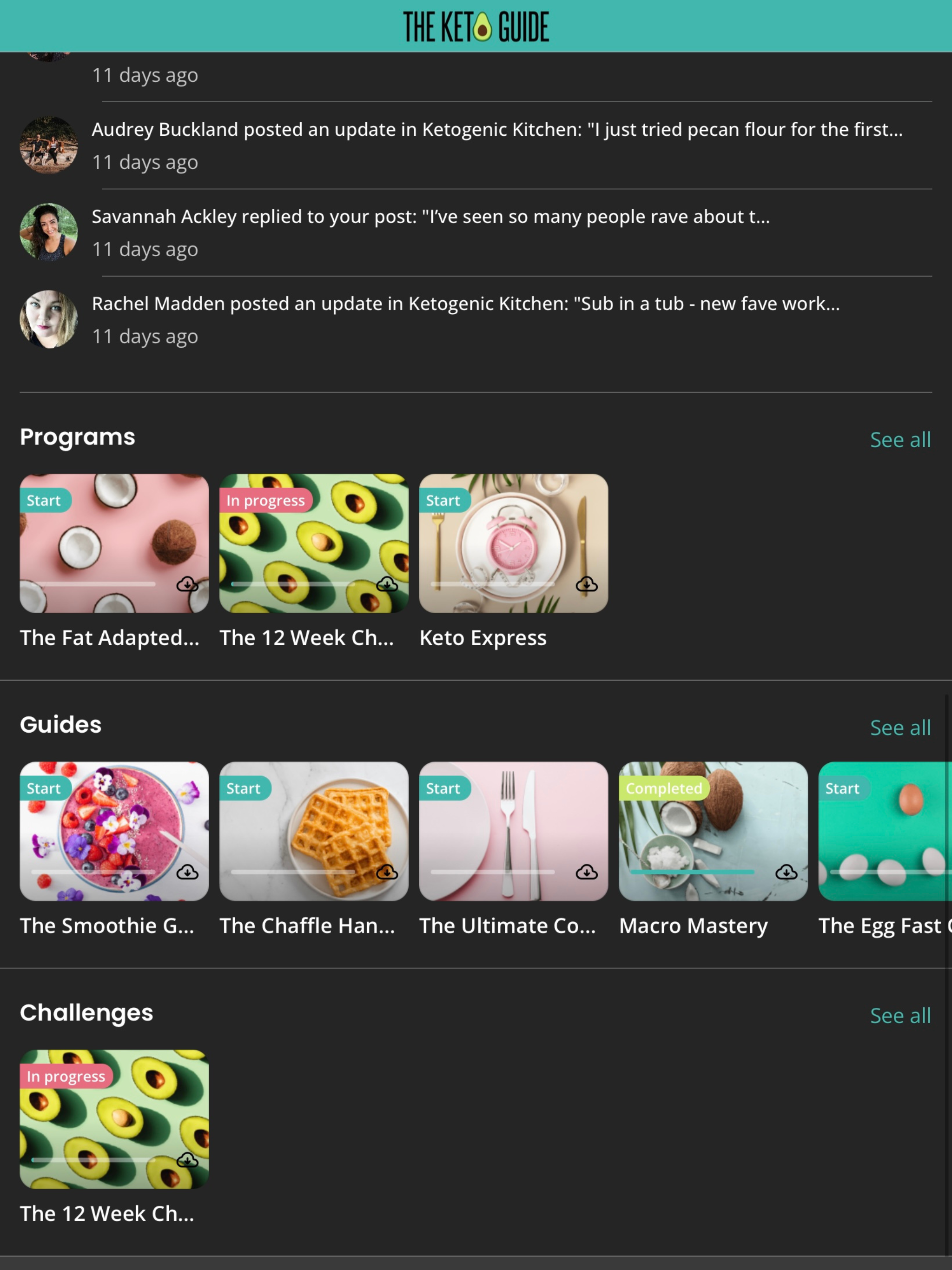Tap cloud icon on 12 Week challenge card
Viewport: 952px width, 1270px height.
187,1160
